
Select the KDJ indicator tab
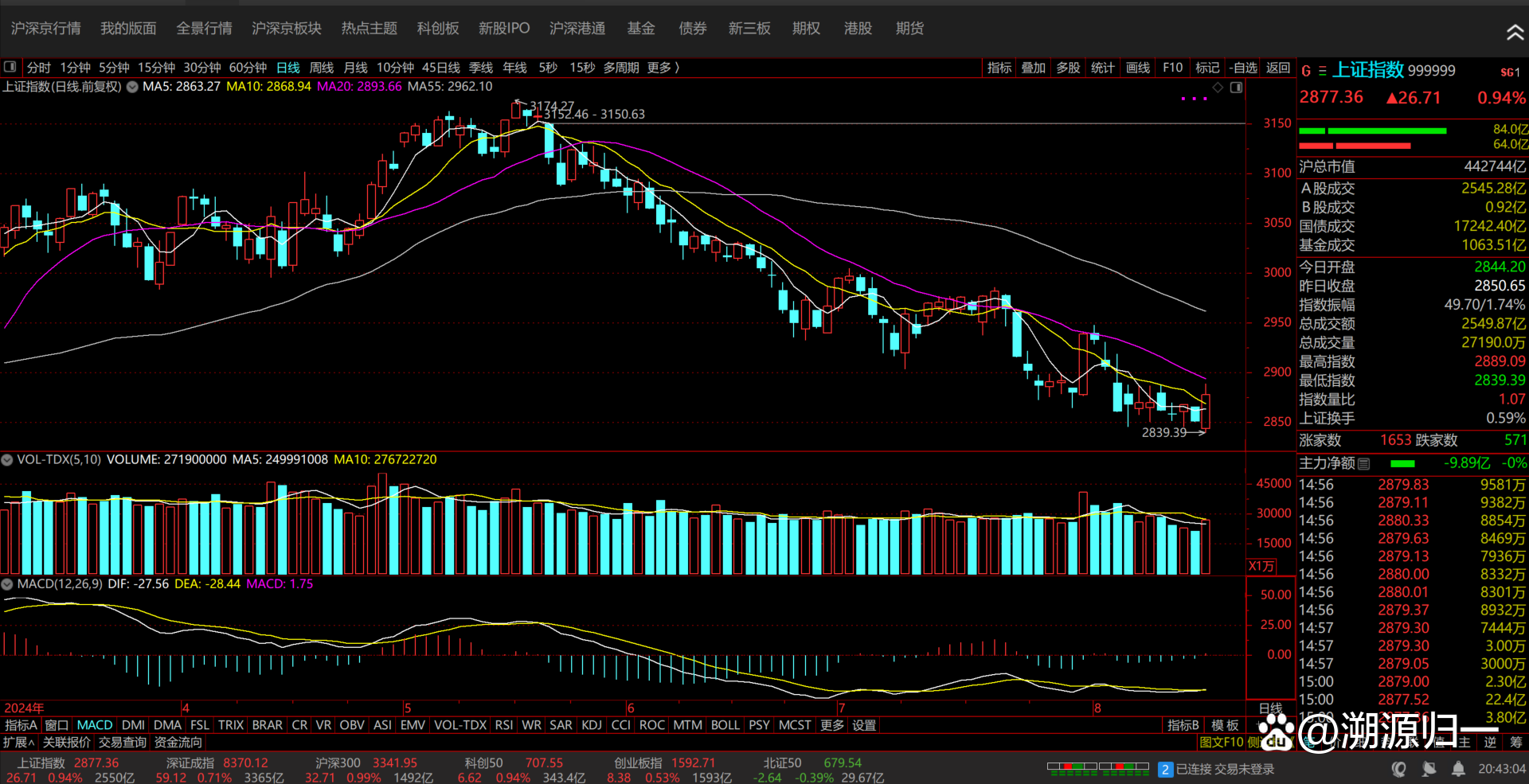[592, 725]
